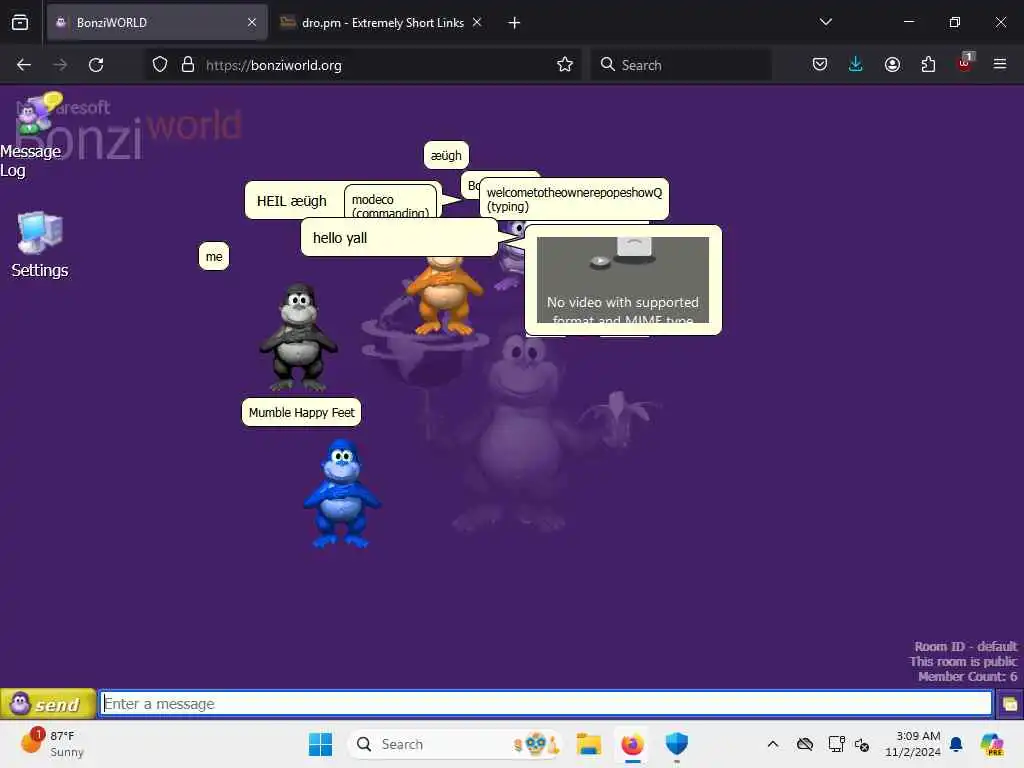Open the network status tray icon
The width and height of the screenshot is (1024, 768).
point(837,744)
